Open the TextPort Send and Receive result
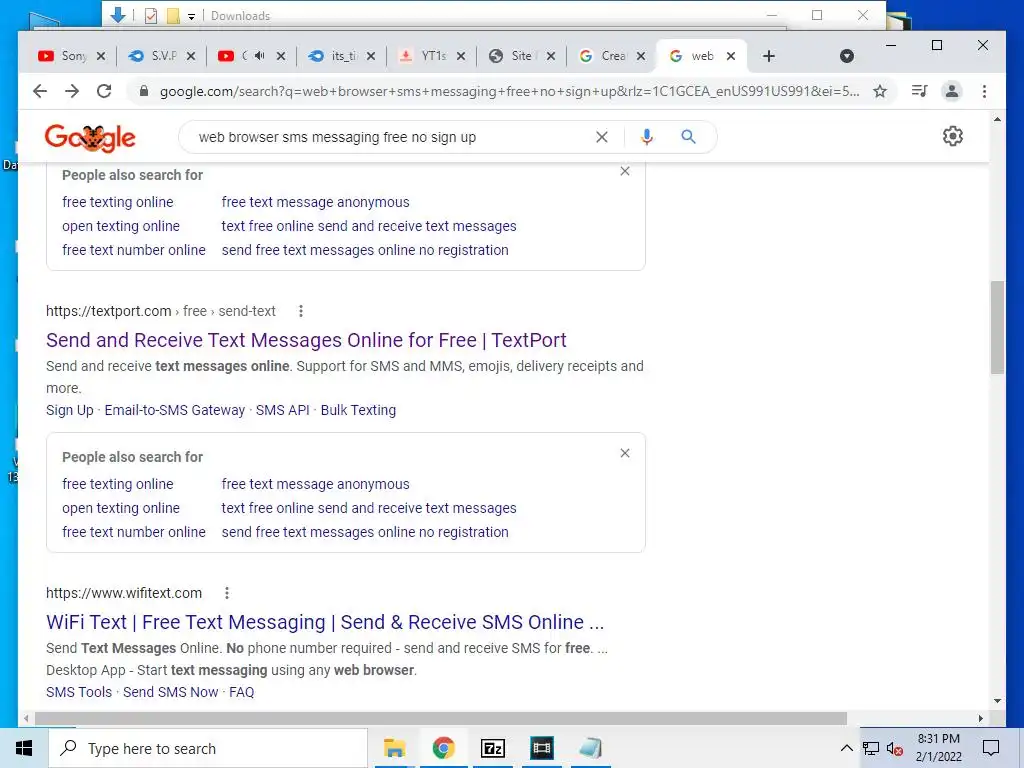This screenshot has height=768, width=1024. (306, 340)
